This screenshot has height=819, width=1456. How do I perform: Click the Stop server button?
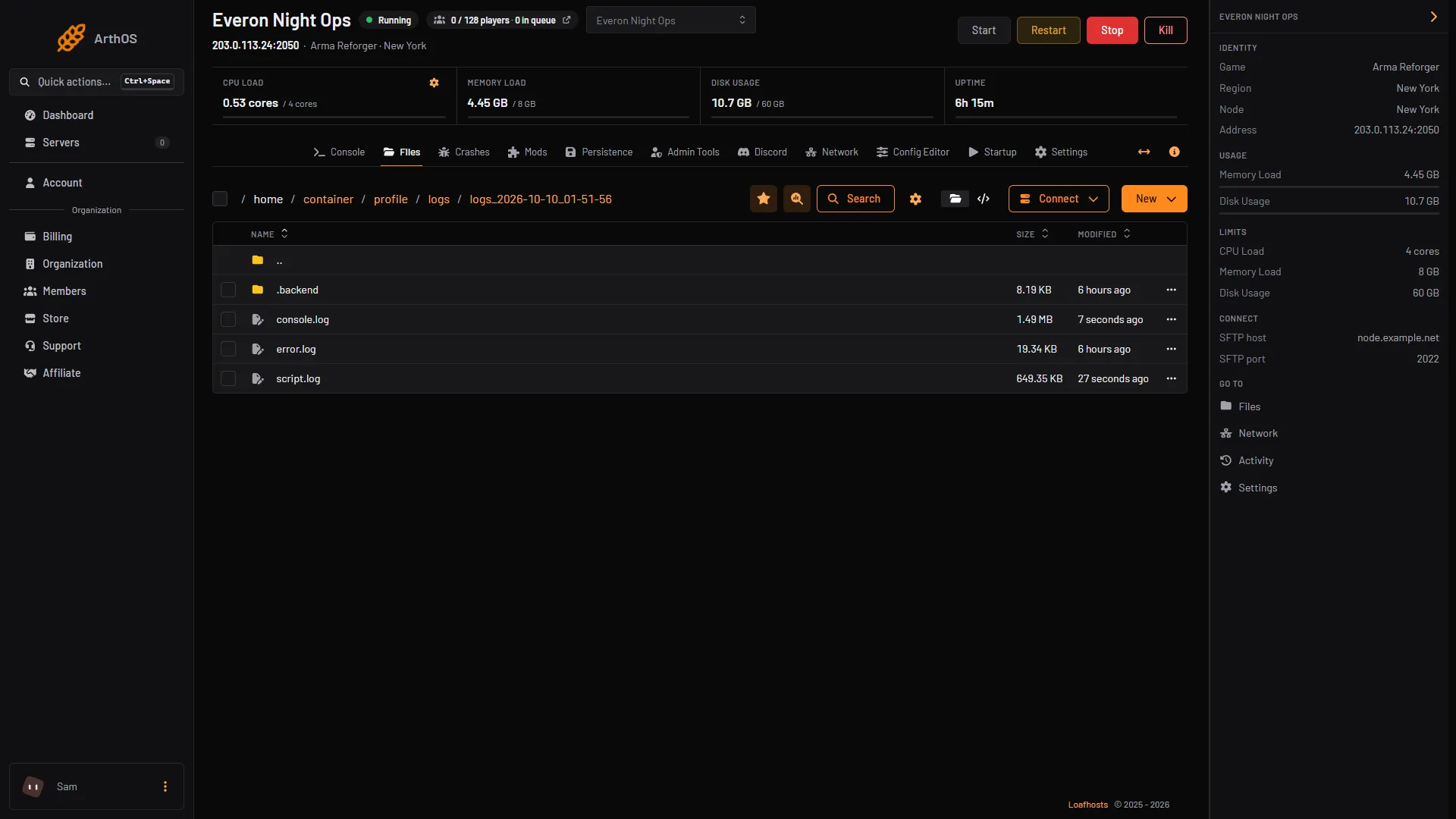(x=1112, y=30)
